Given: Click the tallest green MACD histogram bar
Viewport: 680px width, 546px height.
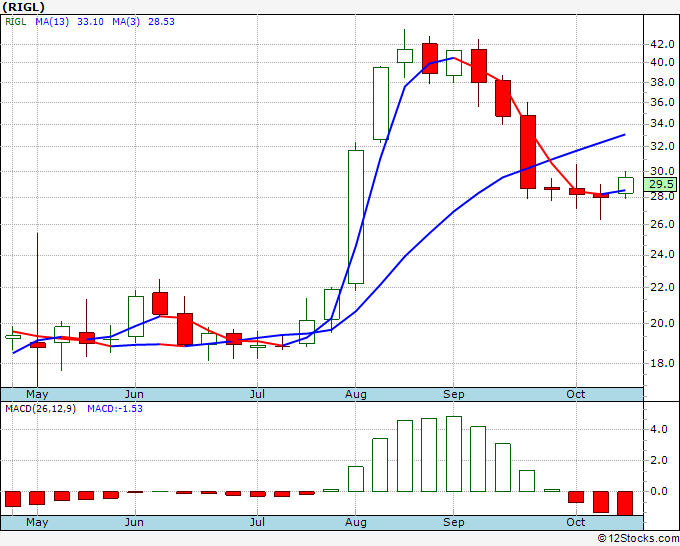Looking at the screenshot, I should tap(454, 454).
